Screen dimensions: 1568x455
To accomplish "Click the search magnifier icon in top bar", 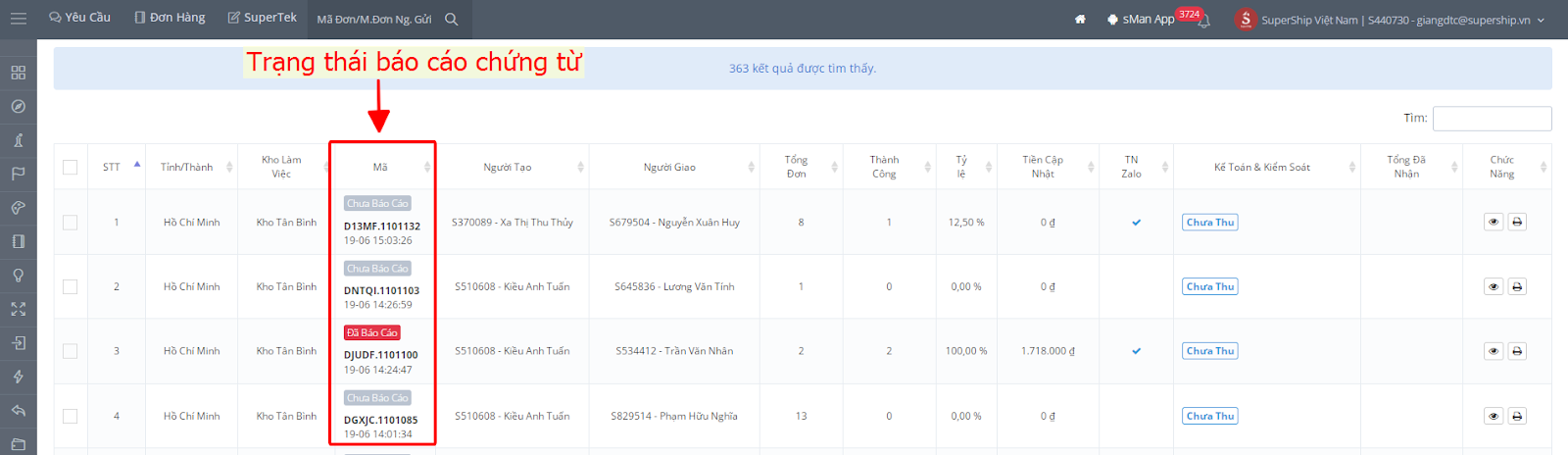I will click(451, 19).
